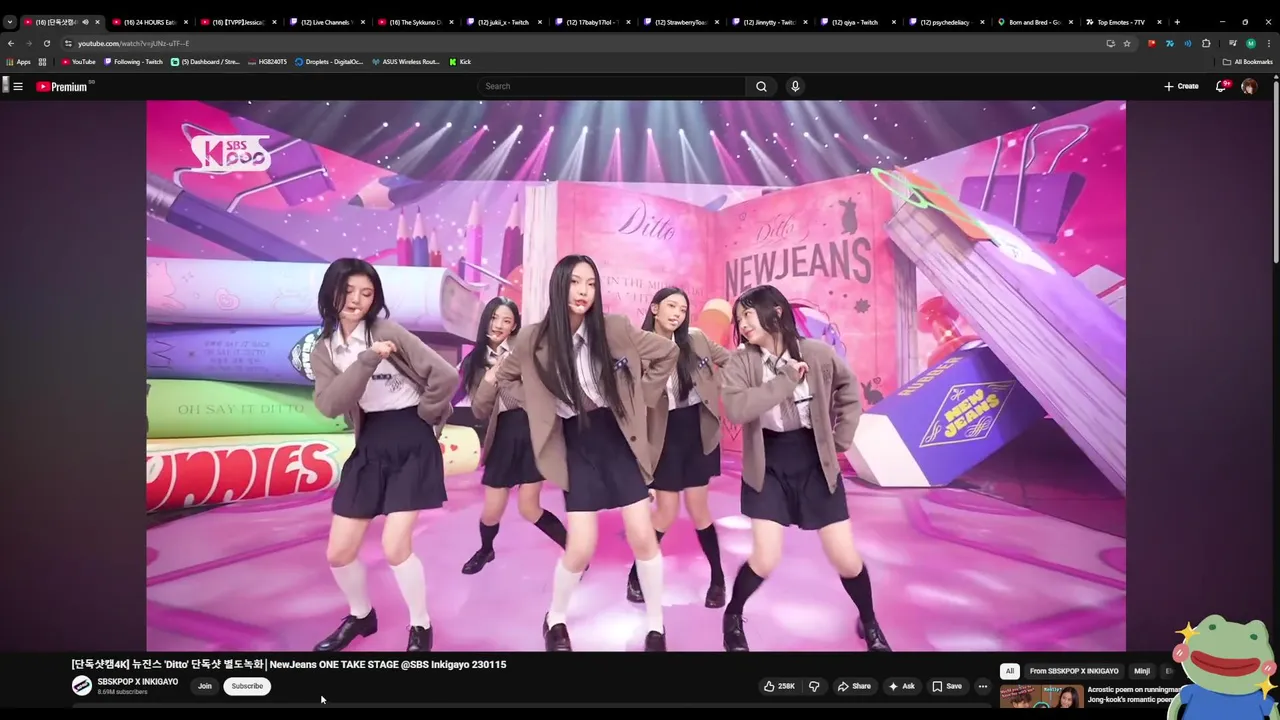Switch to The Sykkuno tab
1280x720 pixels.
(414, 22)
